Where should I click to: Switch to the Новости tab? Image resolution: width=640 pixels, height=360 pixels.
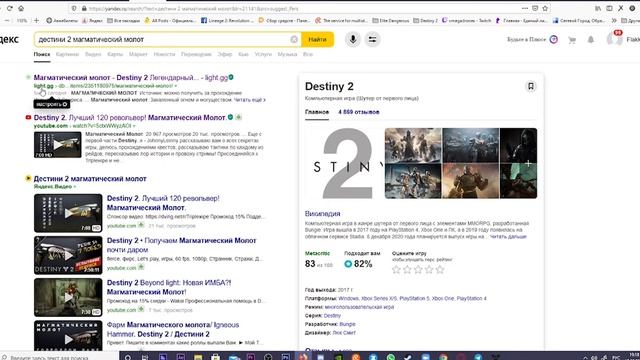click(164, 54)
